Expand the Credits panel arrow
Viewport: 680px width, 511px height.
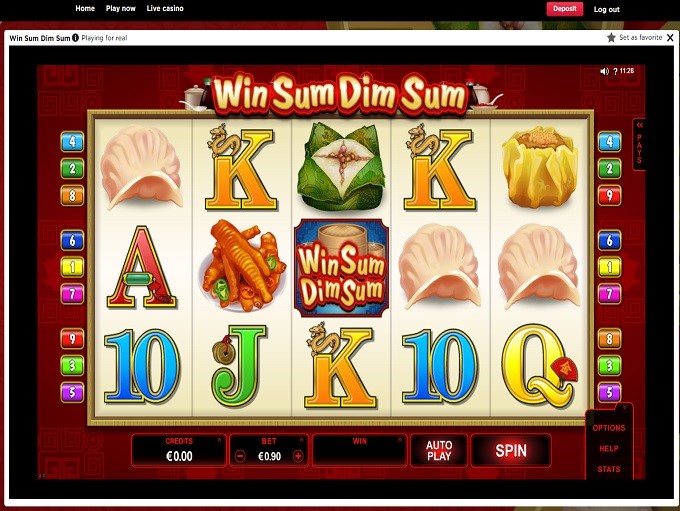(x=219, y=440)
